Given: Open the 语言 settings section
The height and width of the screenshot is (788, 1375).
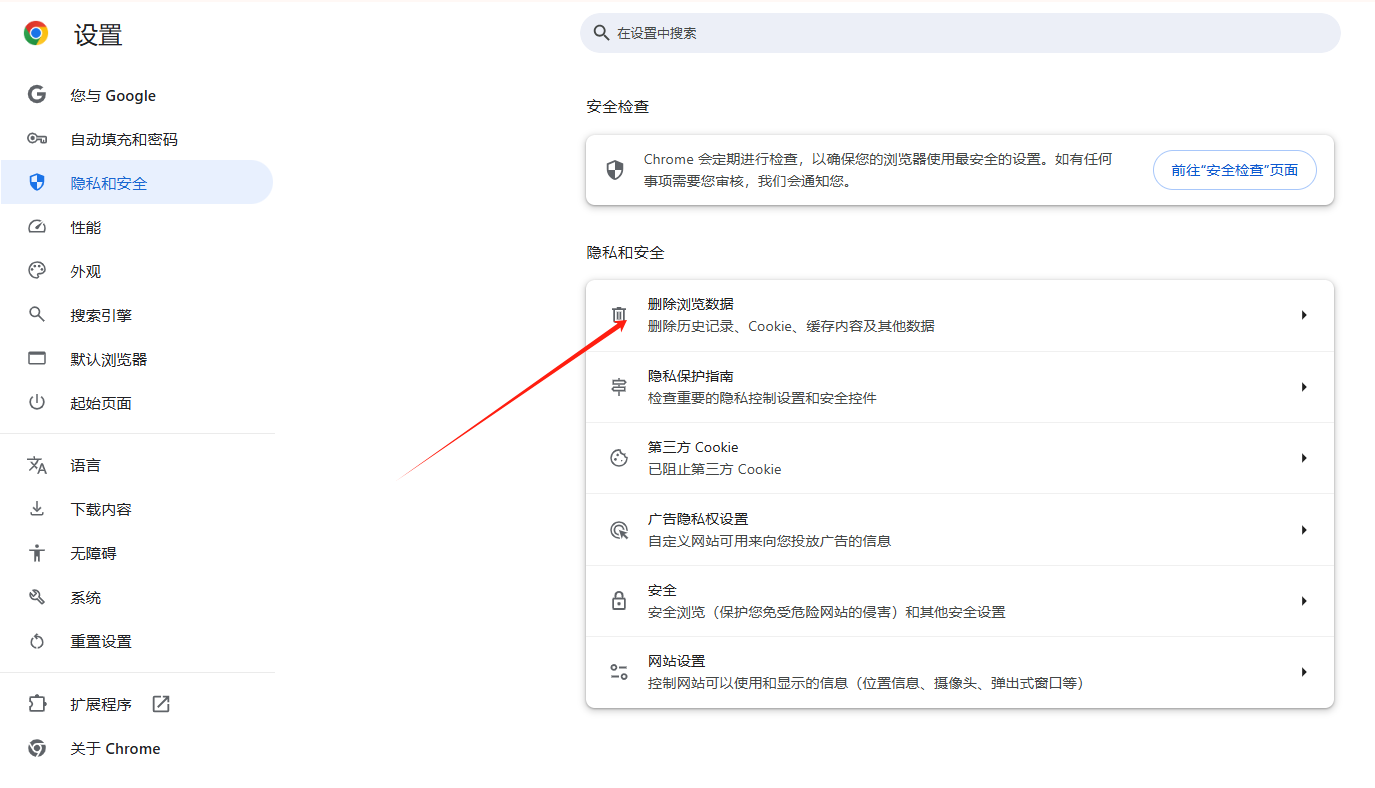Looking at the screenshot, I should coord(137,465).
